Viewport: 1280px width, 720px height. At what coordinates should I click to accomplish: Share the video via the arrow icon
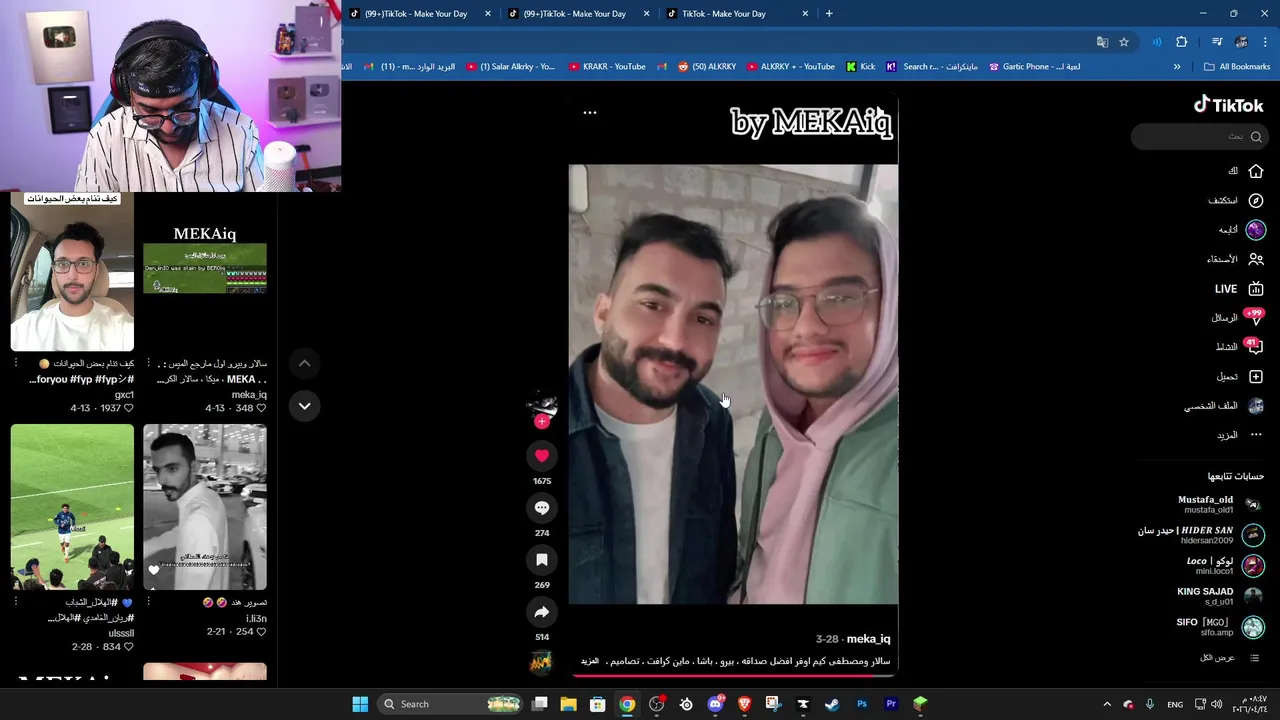pos(542,612)
